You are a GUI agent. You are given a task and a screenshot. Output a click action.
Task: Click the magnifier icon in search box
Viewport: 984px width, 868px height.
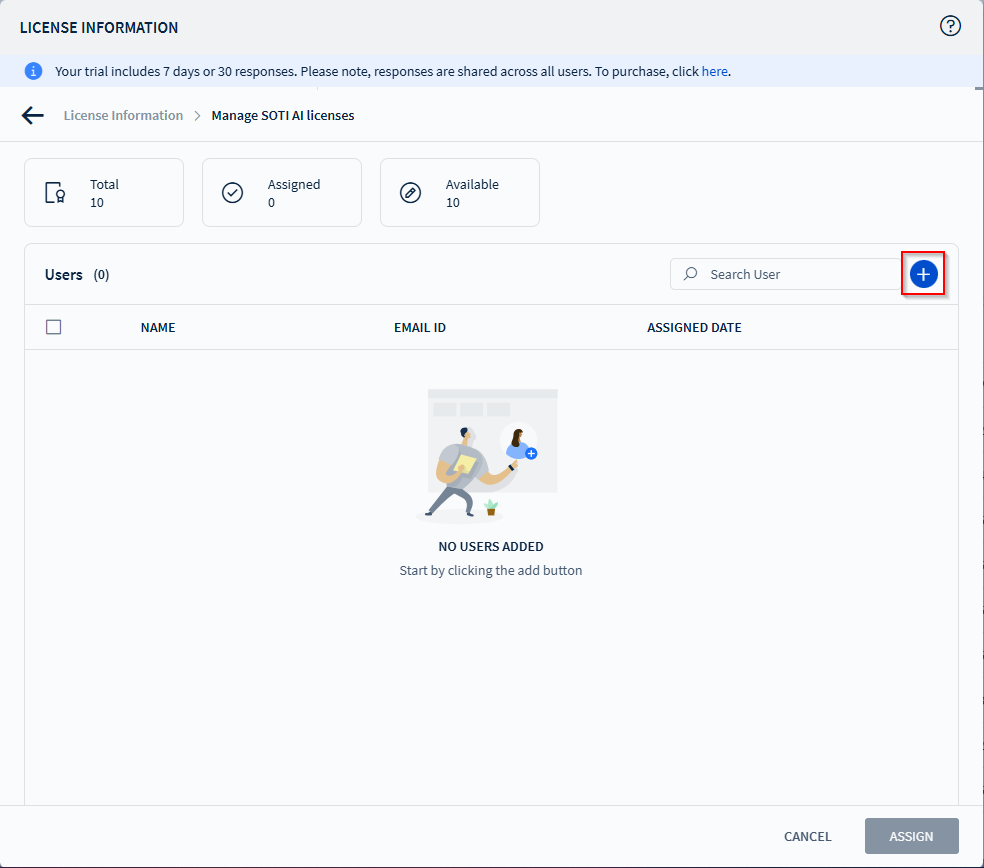(x=691, y=274)
